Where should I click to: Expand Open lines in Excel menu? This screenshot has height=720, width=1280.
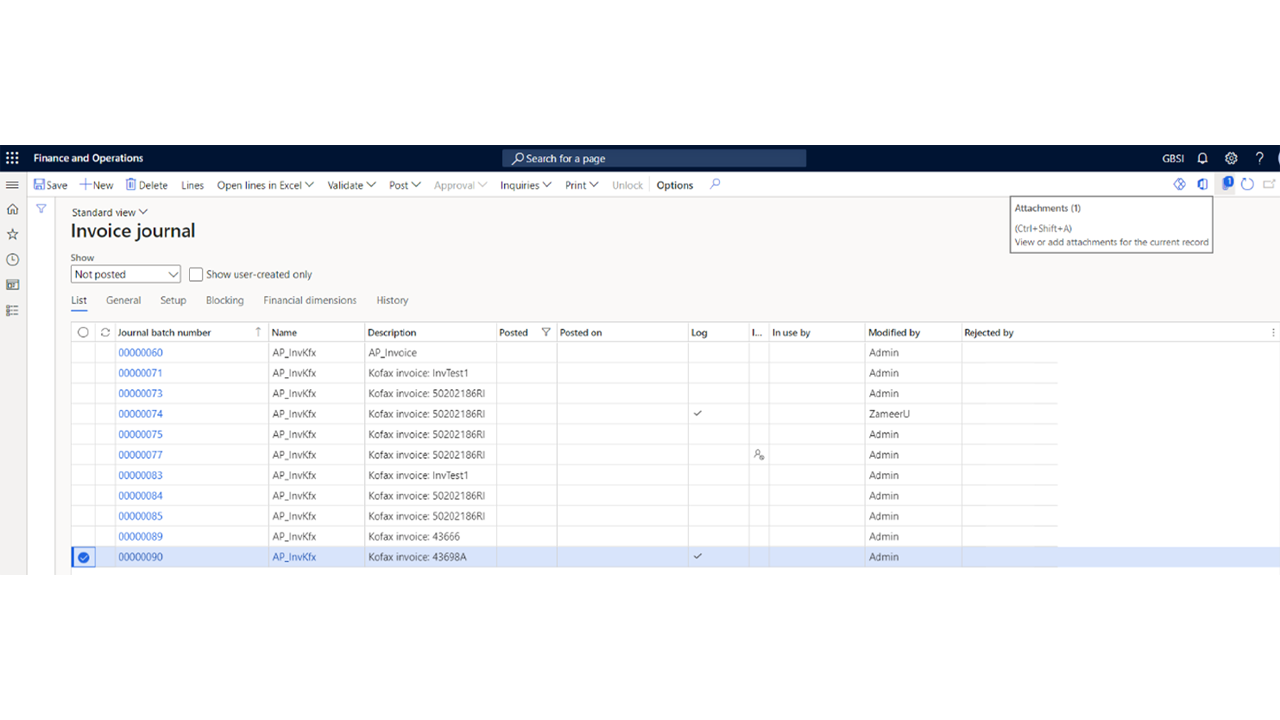click(x=265, y=185)
